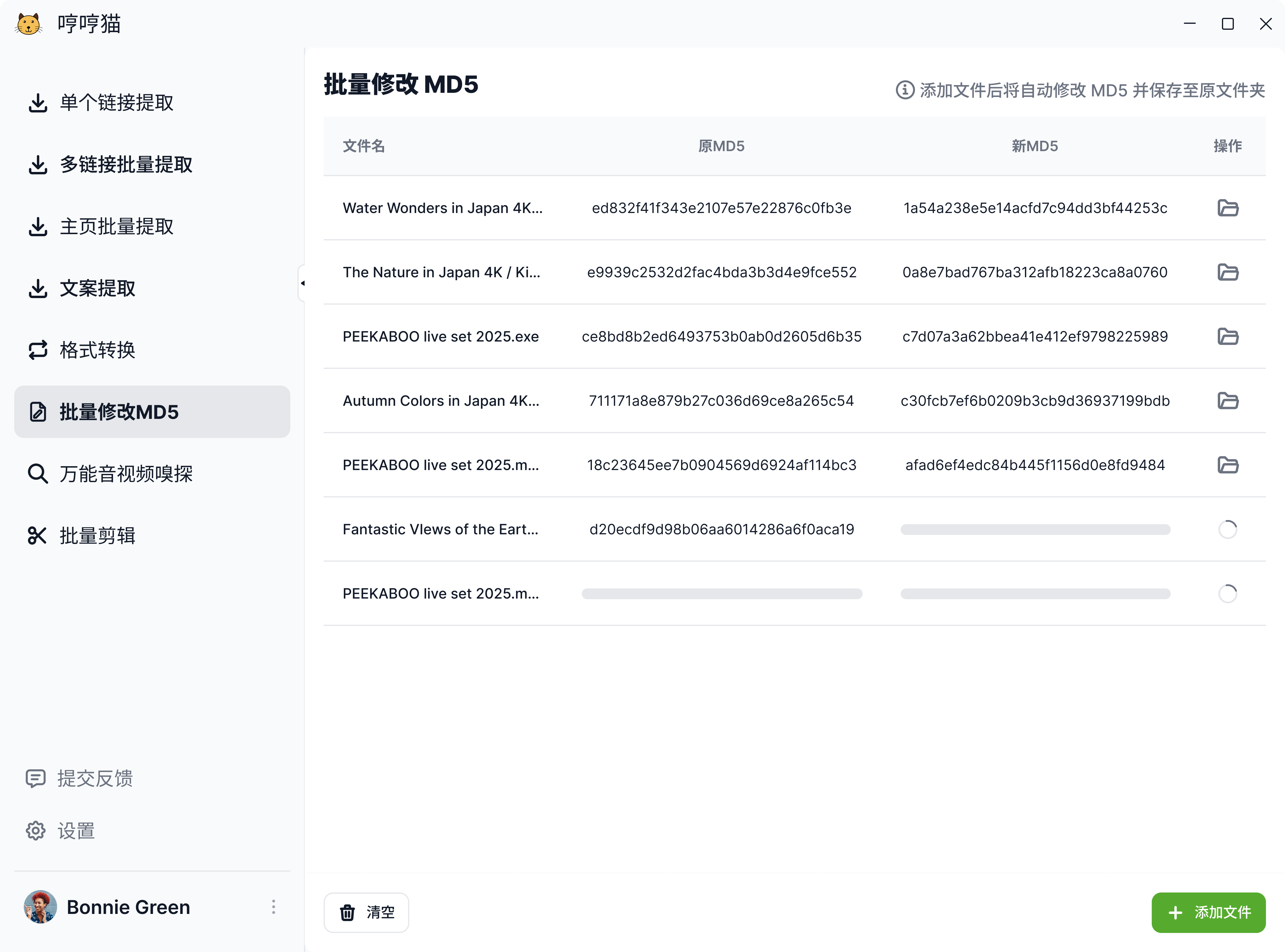Select the 批量修改MD5 sidebar icon
The width and height of the screenshot is (1285, 952).
(37, 411)
